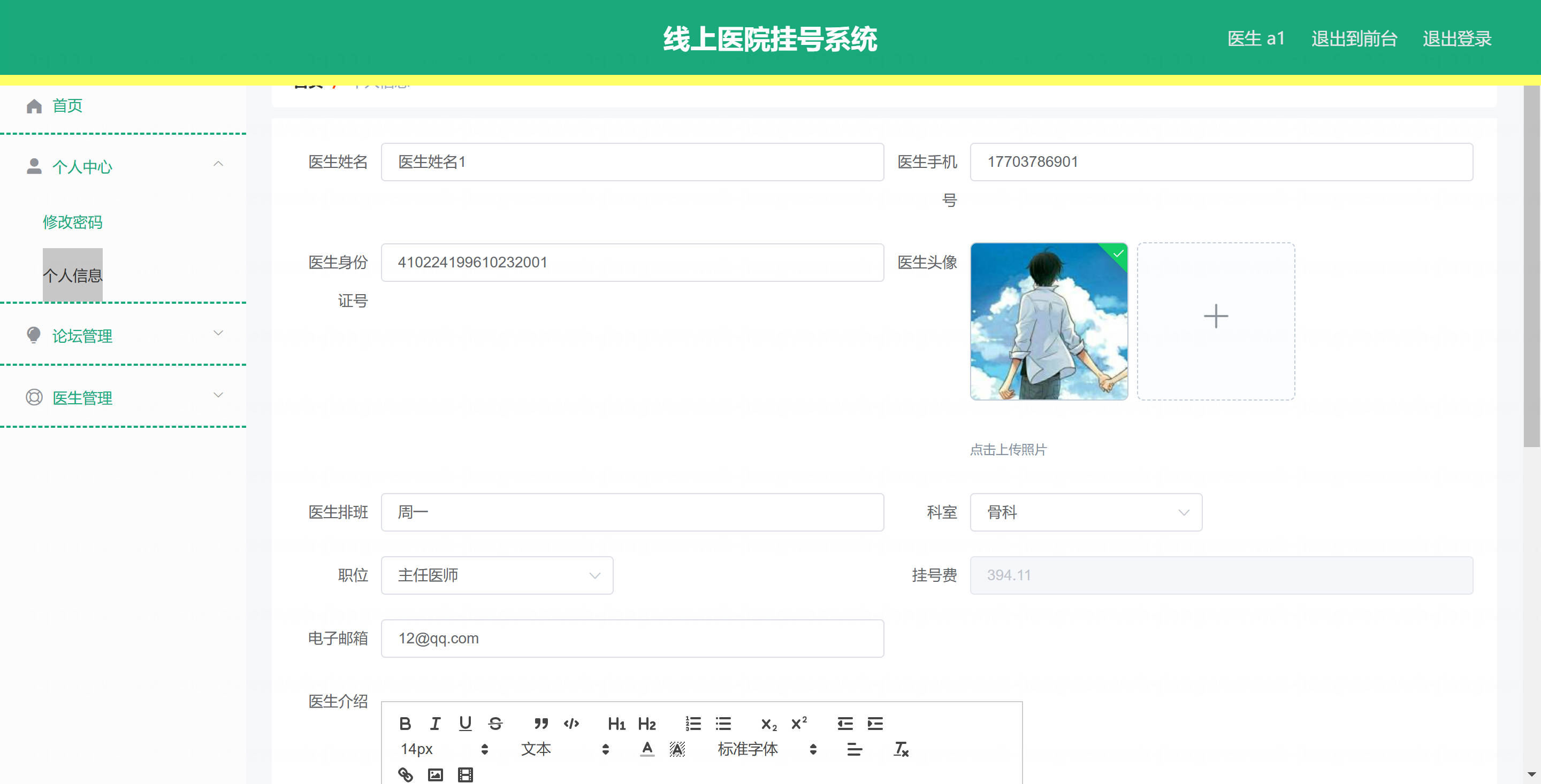Toggle bold formatting in editor

coord(405,724)
